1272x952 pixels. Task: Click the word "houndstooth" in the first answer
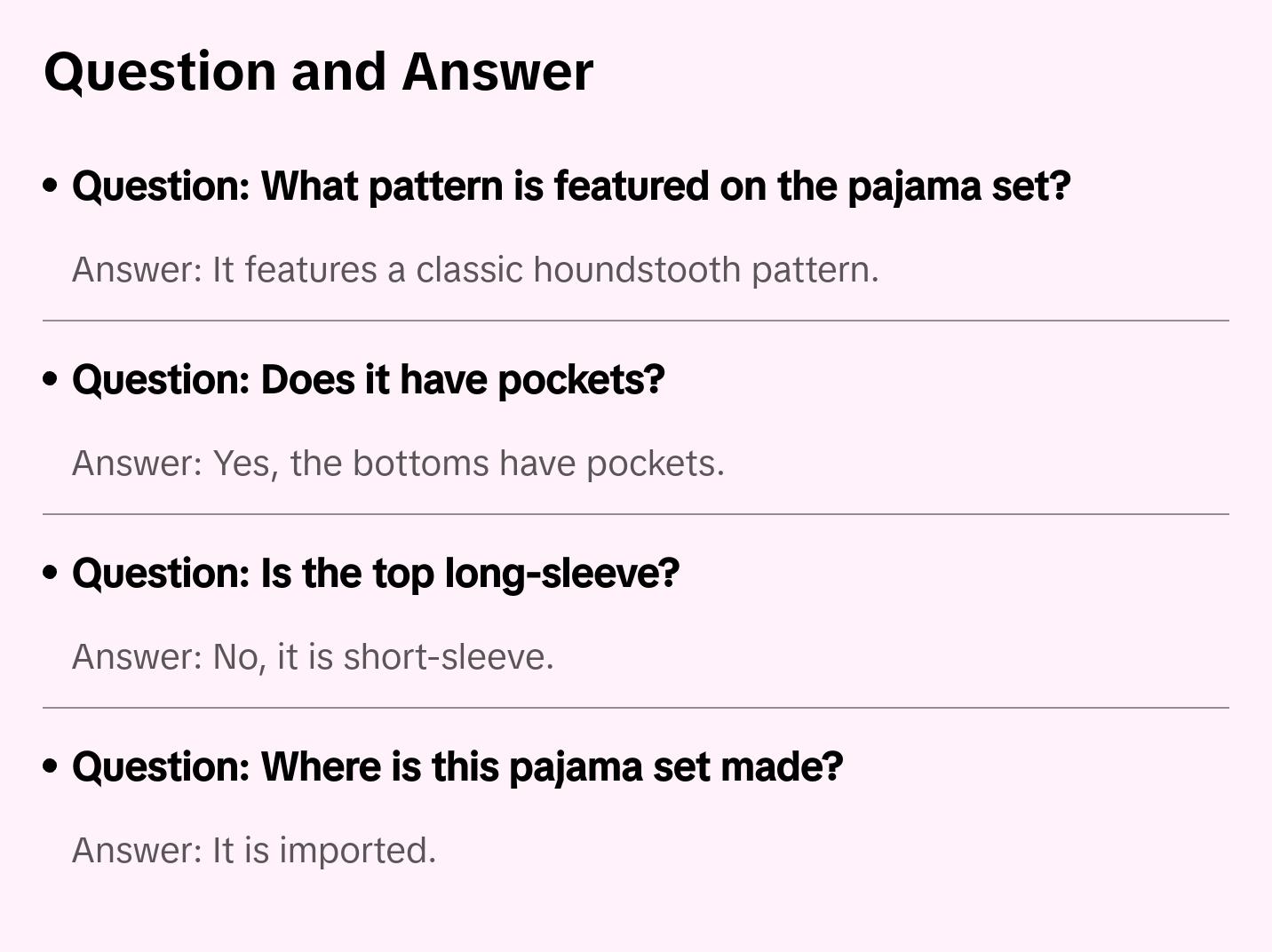[637, 270]
